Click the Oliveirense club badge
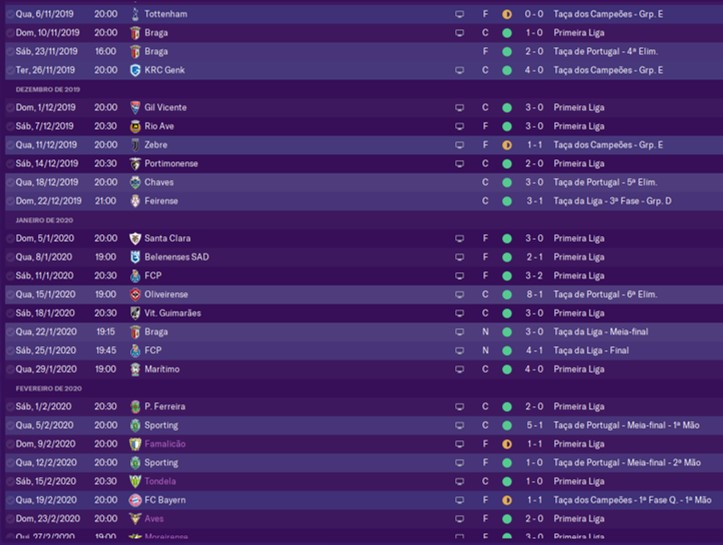Image resolution: width=723 pixels, height=545 pixels. (136, 294)
